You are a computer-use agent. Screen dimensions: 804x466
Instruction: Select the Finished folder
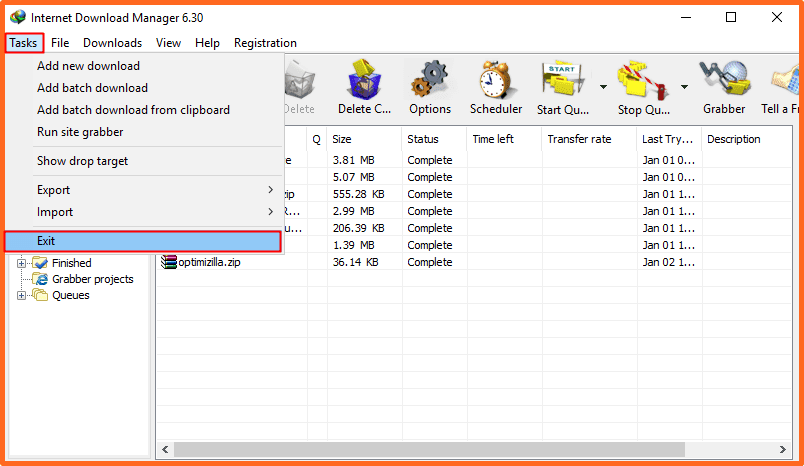(x=72, y=263)
